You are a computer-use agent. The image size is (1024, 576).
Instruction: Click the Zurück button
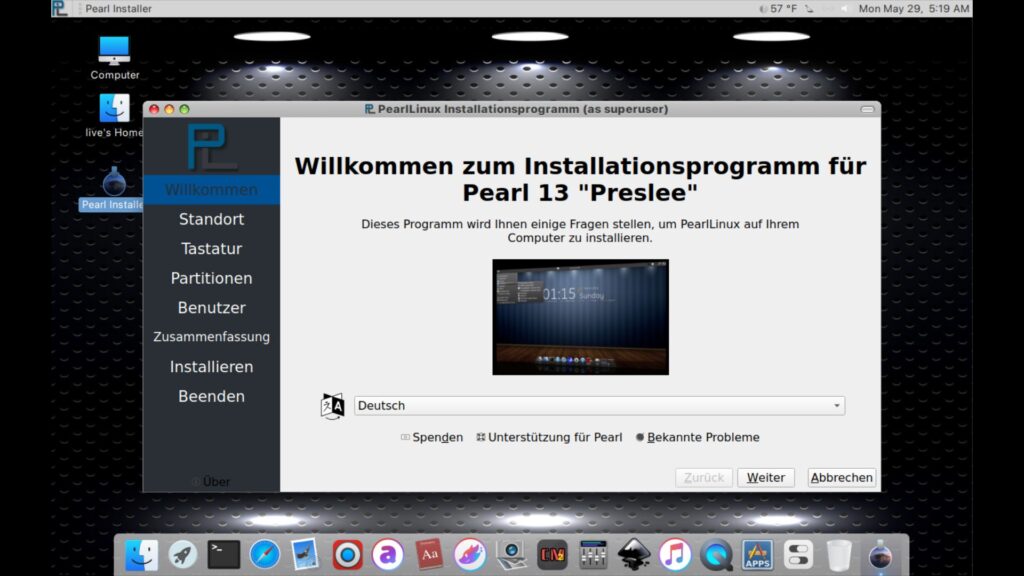(x=703, y=477)
